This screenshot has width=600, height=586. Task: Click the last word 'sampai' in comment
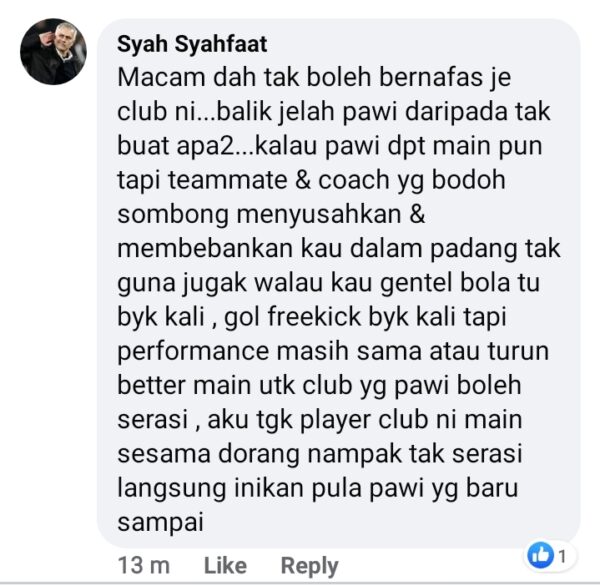[x=160, y=523]
